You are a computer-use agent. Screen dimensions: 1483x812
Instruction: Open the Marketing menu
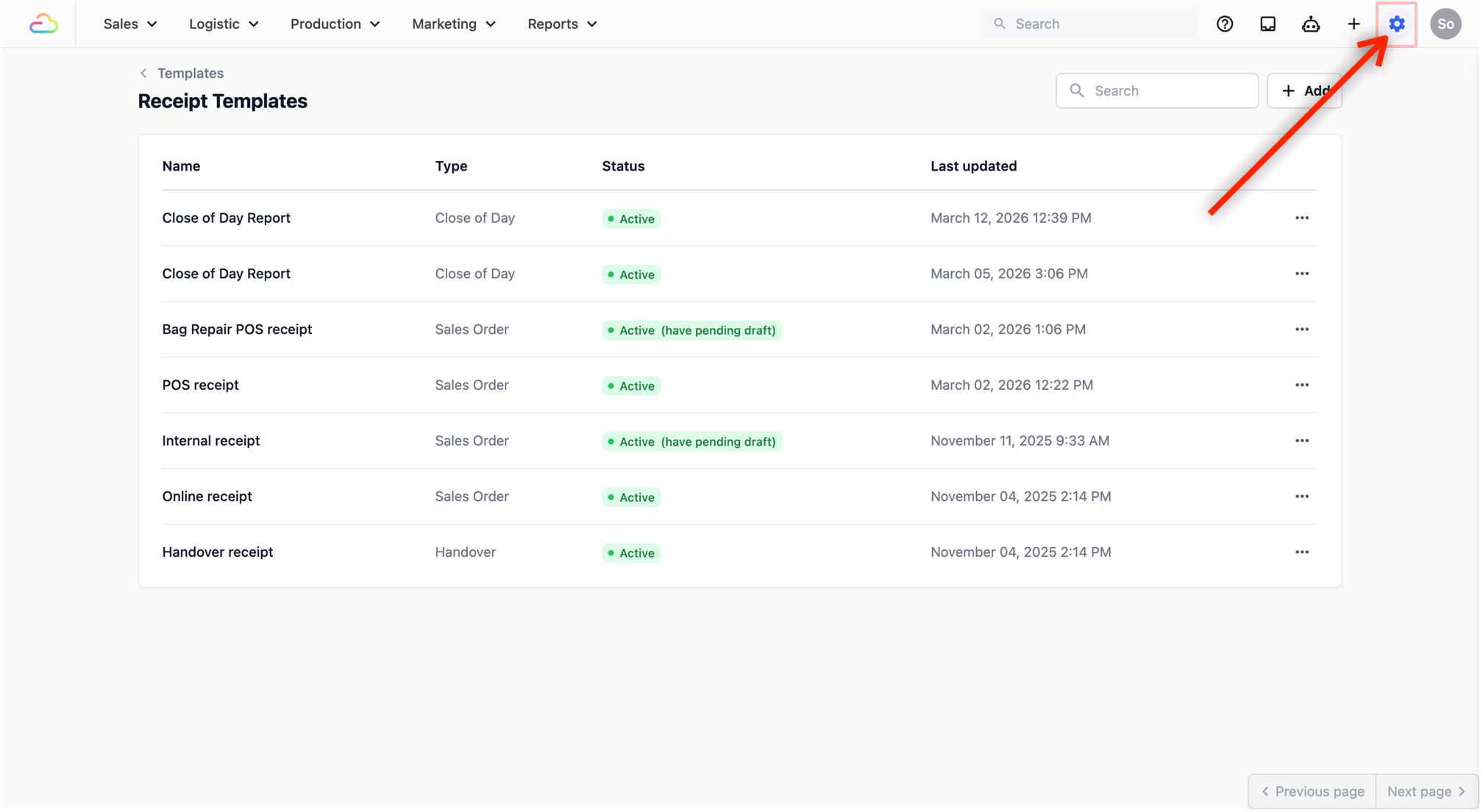(453, 24)
